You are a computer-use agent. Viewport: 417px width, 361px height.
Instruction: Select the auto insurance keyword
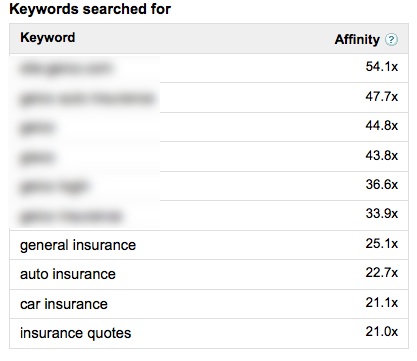click(x=68, y=274)
